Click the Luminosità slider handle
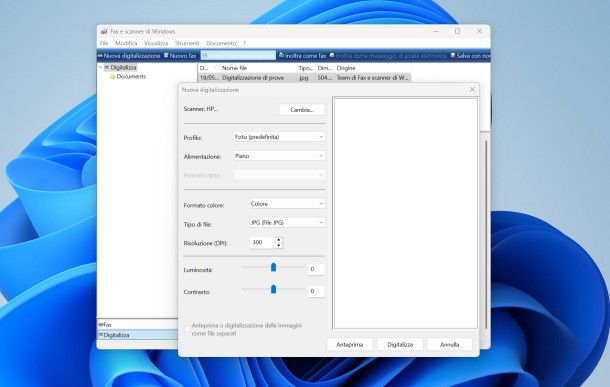 (x=273, y=267)
